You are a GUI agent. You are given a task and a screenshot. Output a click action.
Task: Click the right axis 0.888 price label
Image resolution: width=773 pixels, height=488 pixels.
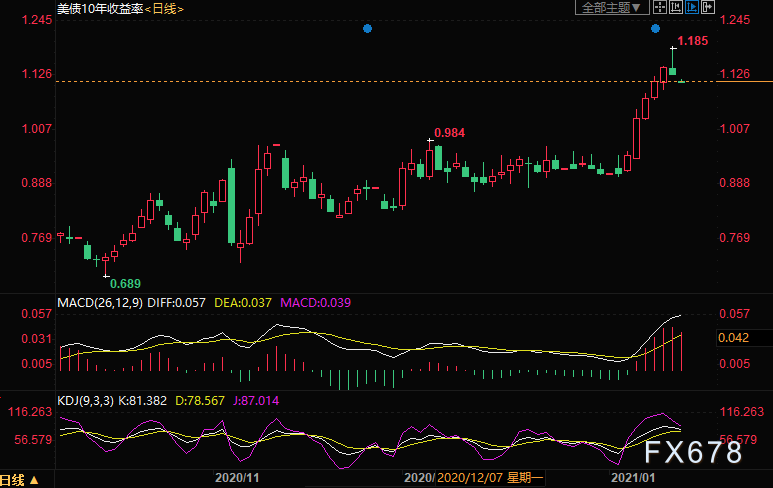coord(735,183)
